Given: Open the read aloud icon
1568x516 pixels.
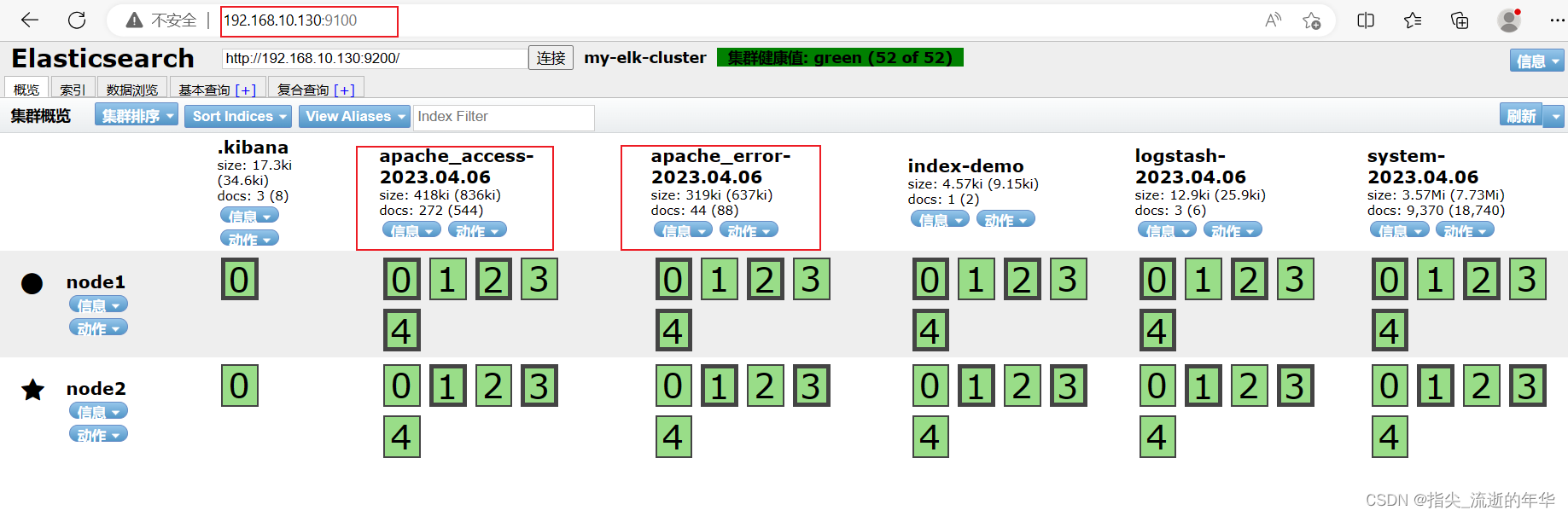Looking at the screenshot, I should point(1273,20).
